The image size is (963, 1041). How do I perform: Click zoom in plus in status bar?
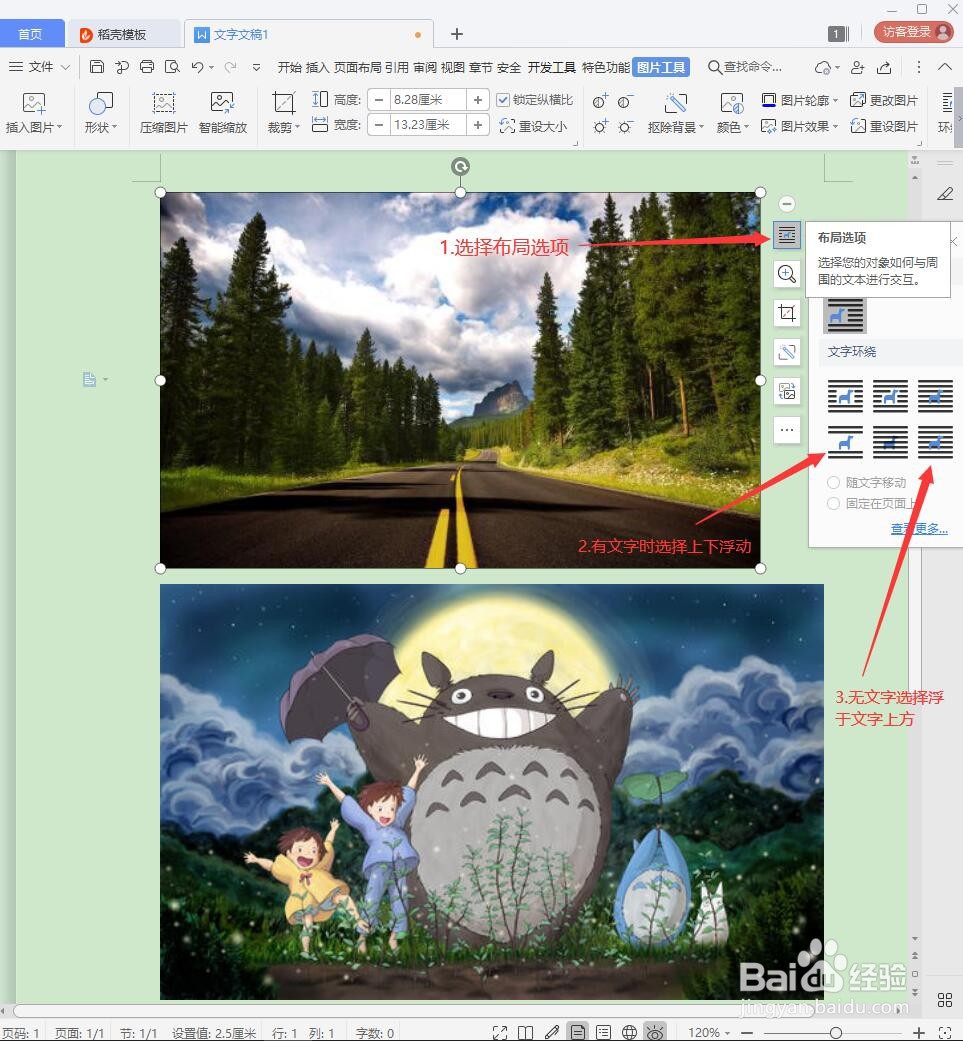(919, 1032)
